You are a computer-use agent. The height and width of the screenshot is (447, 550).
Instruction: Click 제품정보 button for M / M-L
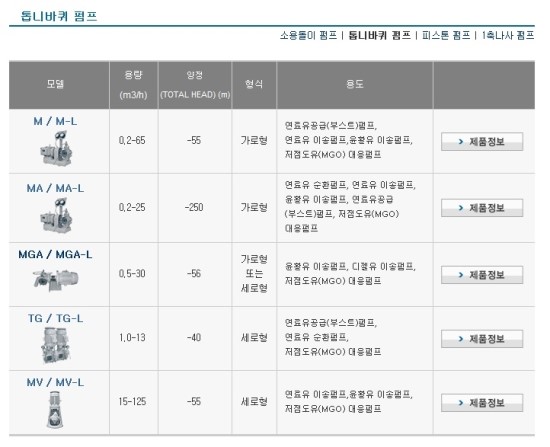tap(482, 142)
